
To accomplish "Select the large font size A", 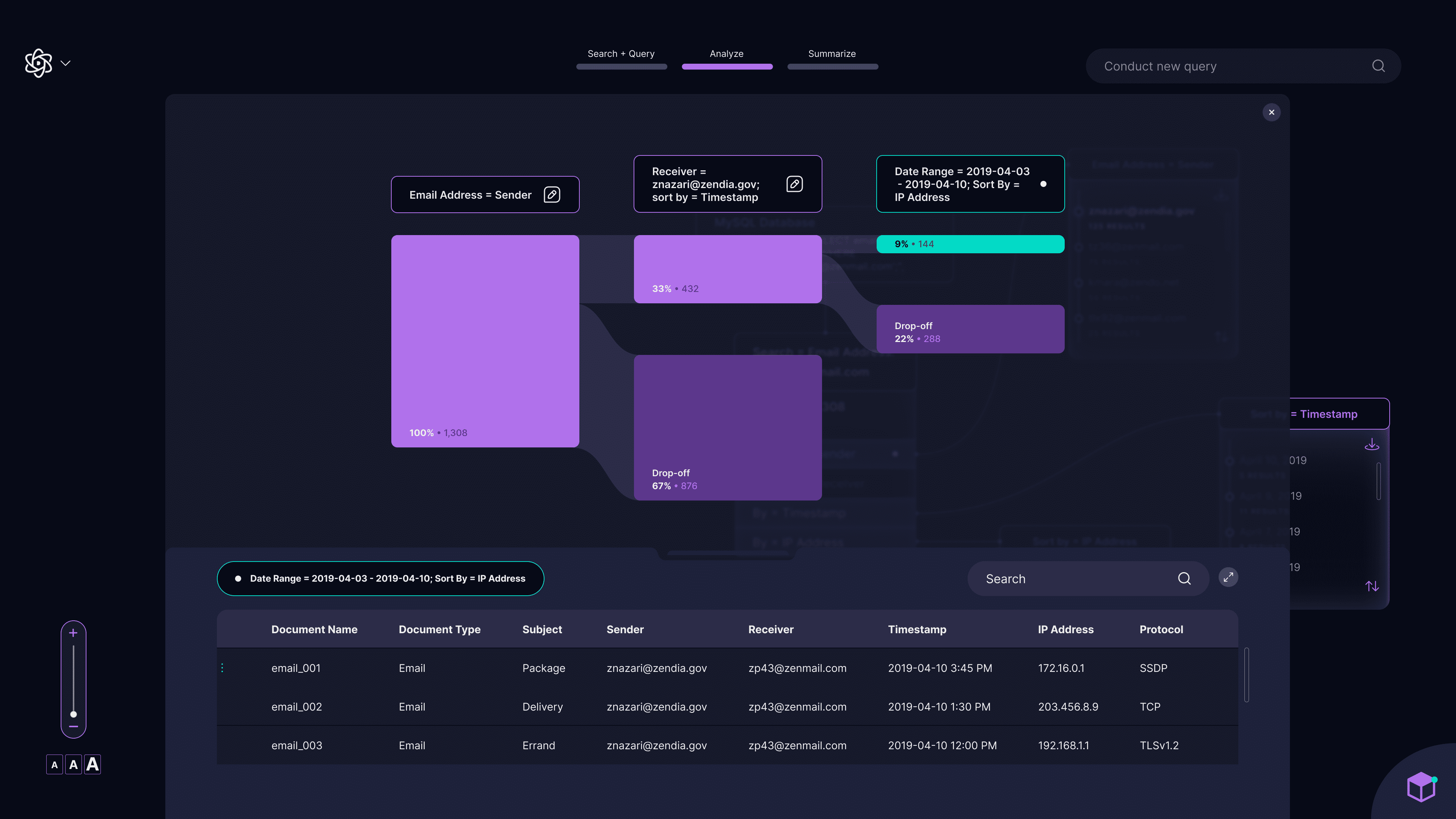I will click(92, 764).
